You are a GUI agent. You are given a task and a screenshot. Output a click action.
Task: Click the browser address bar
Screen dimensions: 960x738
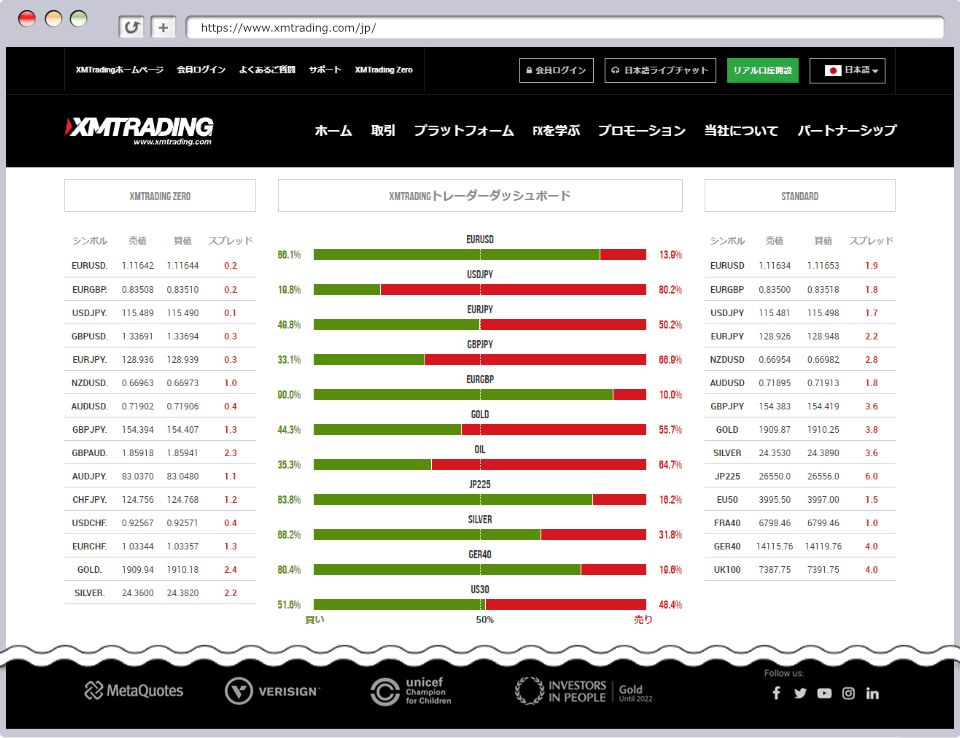560,27
